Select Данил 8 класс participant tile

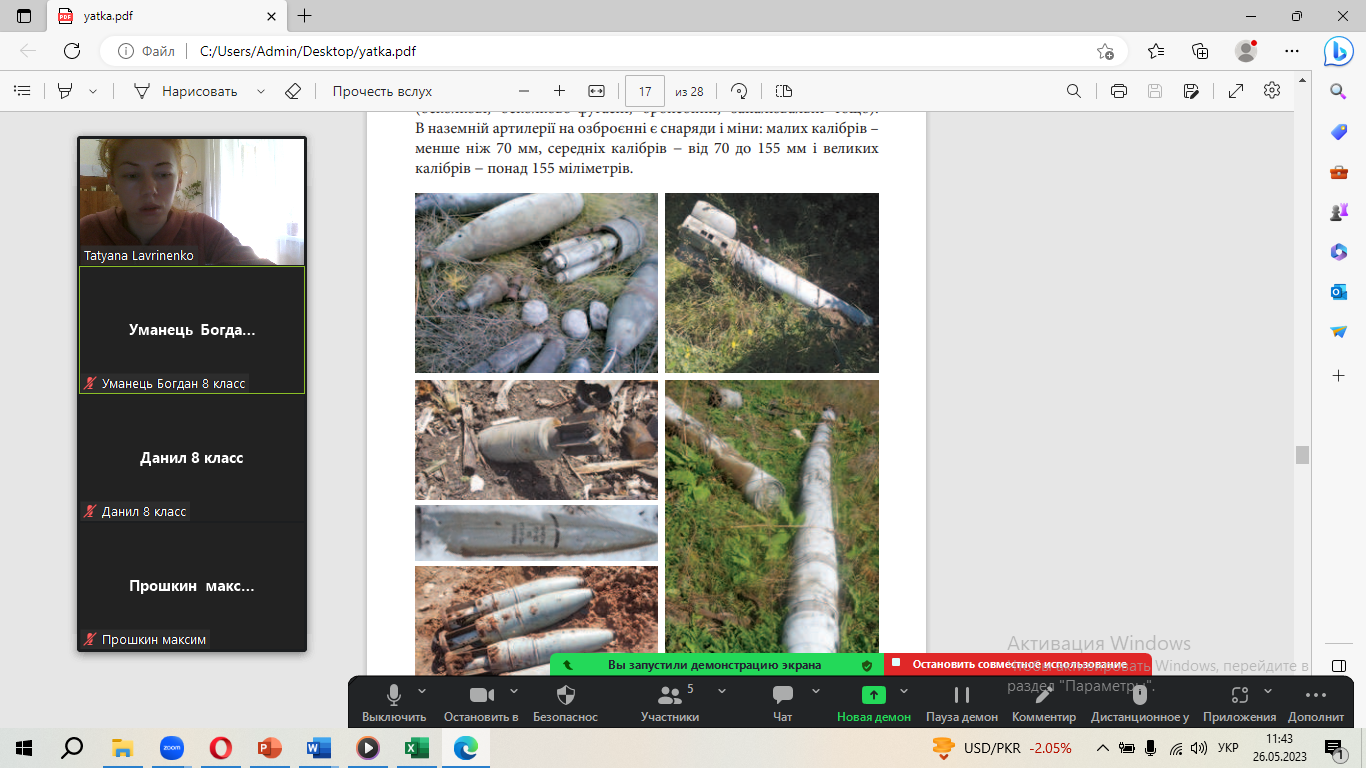pyautogui.click(x=192, y=458)
